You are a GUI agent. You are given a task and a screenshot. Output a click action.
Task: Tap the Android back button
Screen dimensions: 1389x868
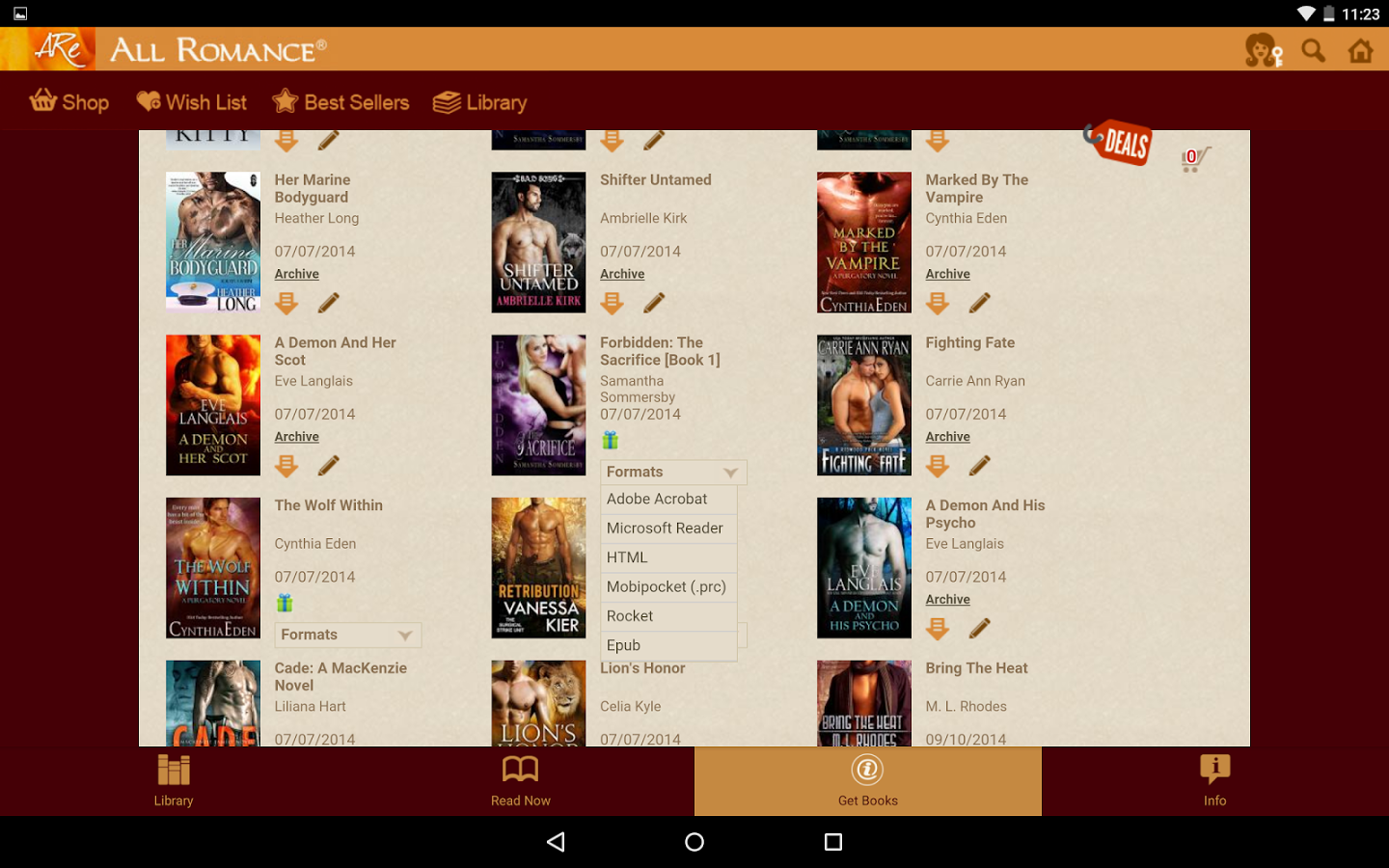pyautogui.click(x=556, y=842)
